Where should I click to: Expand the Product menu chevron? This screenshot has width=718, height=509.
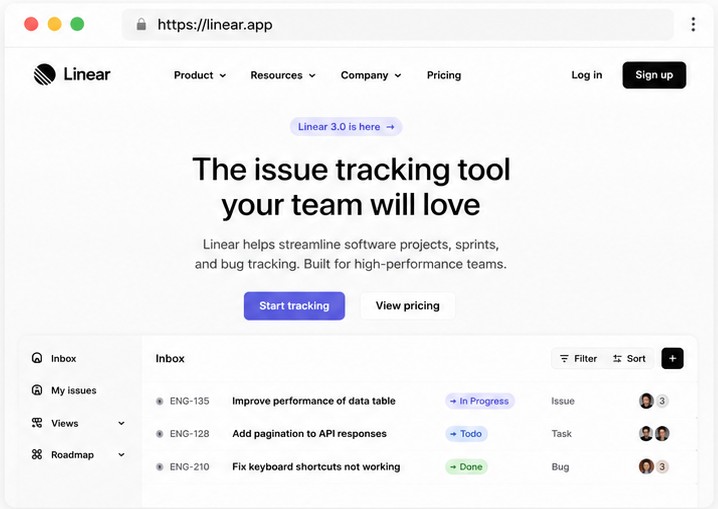click(223, 76)
